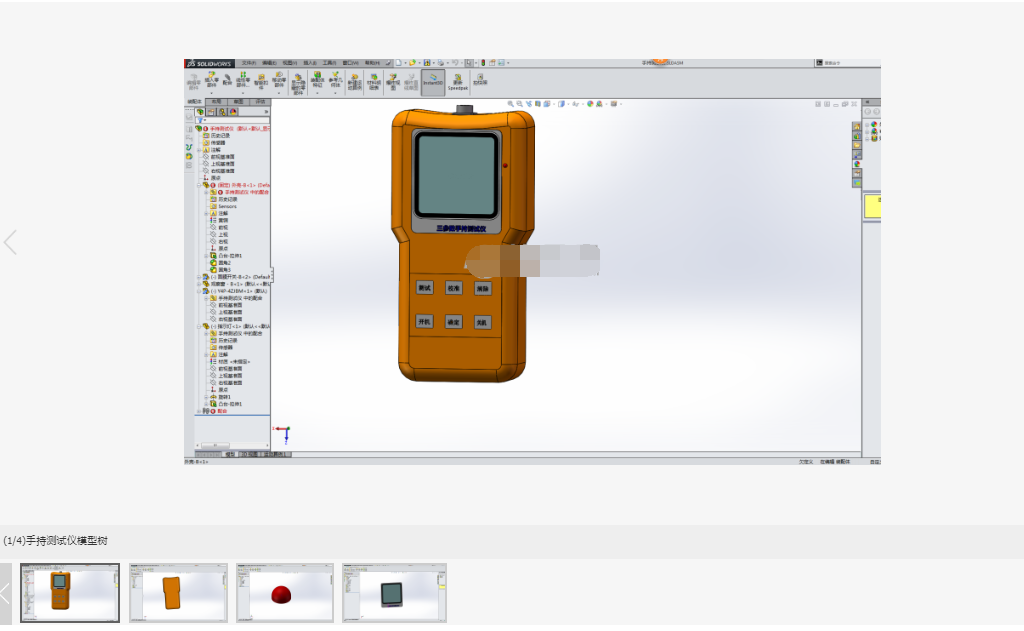The image size is (1024, 631).
Task: Click the Exploded View (爆炸视图) icon
Action: click(393, 80)
